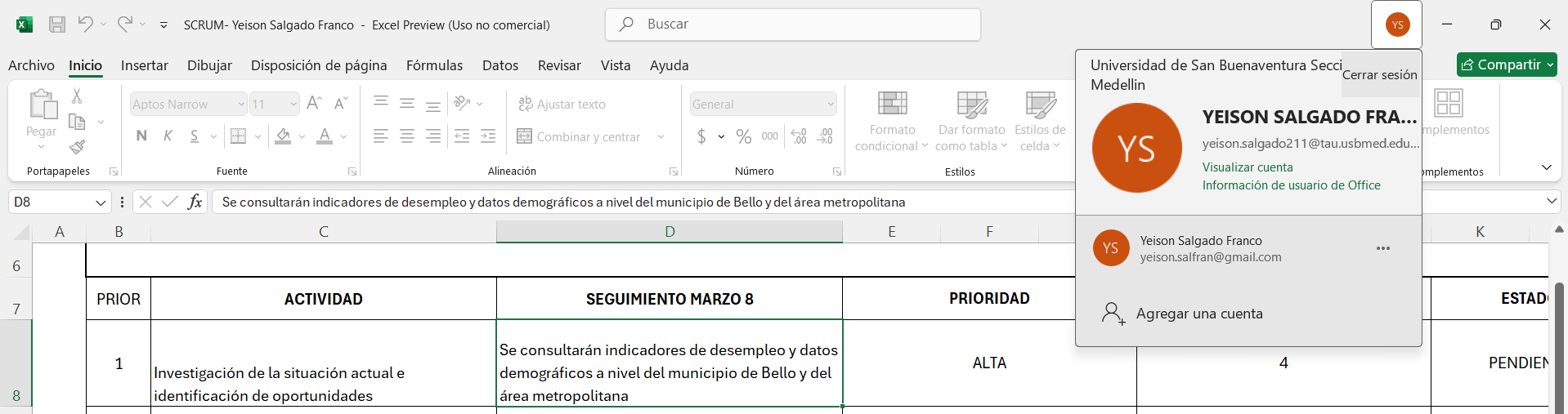Toggle italic K formatting
Viewport: 1568px width, 414px height.
click(x=168, y=136)
